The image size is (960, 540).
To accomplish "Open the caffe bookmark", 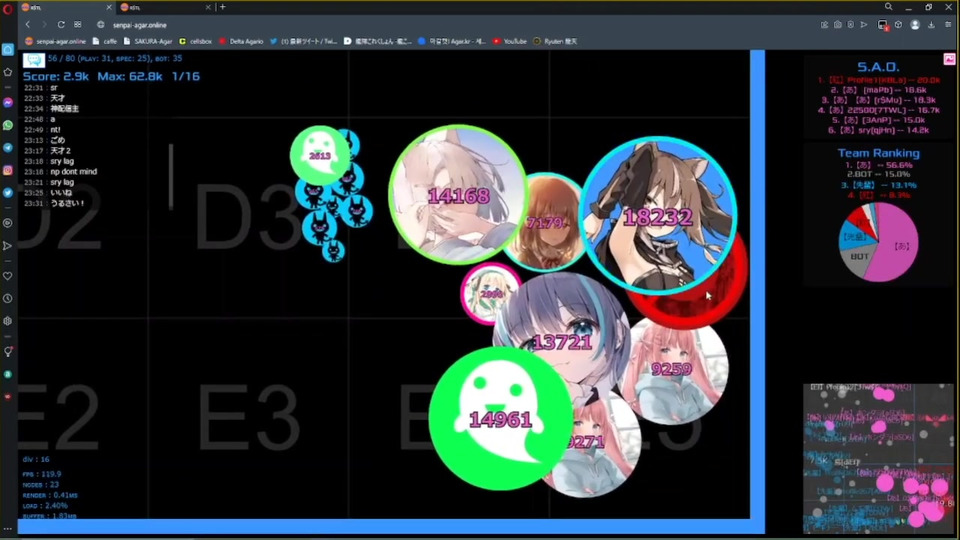I will coord(105,41).
